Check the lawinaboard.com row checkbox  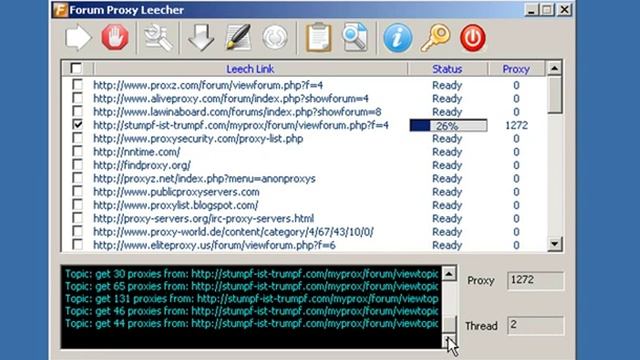(77, 111)
